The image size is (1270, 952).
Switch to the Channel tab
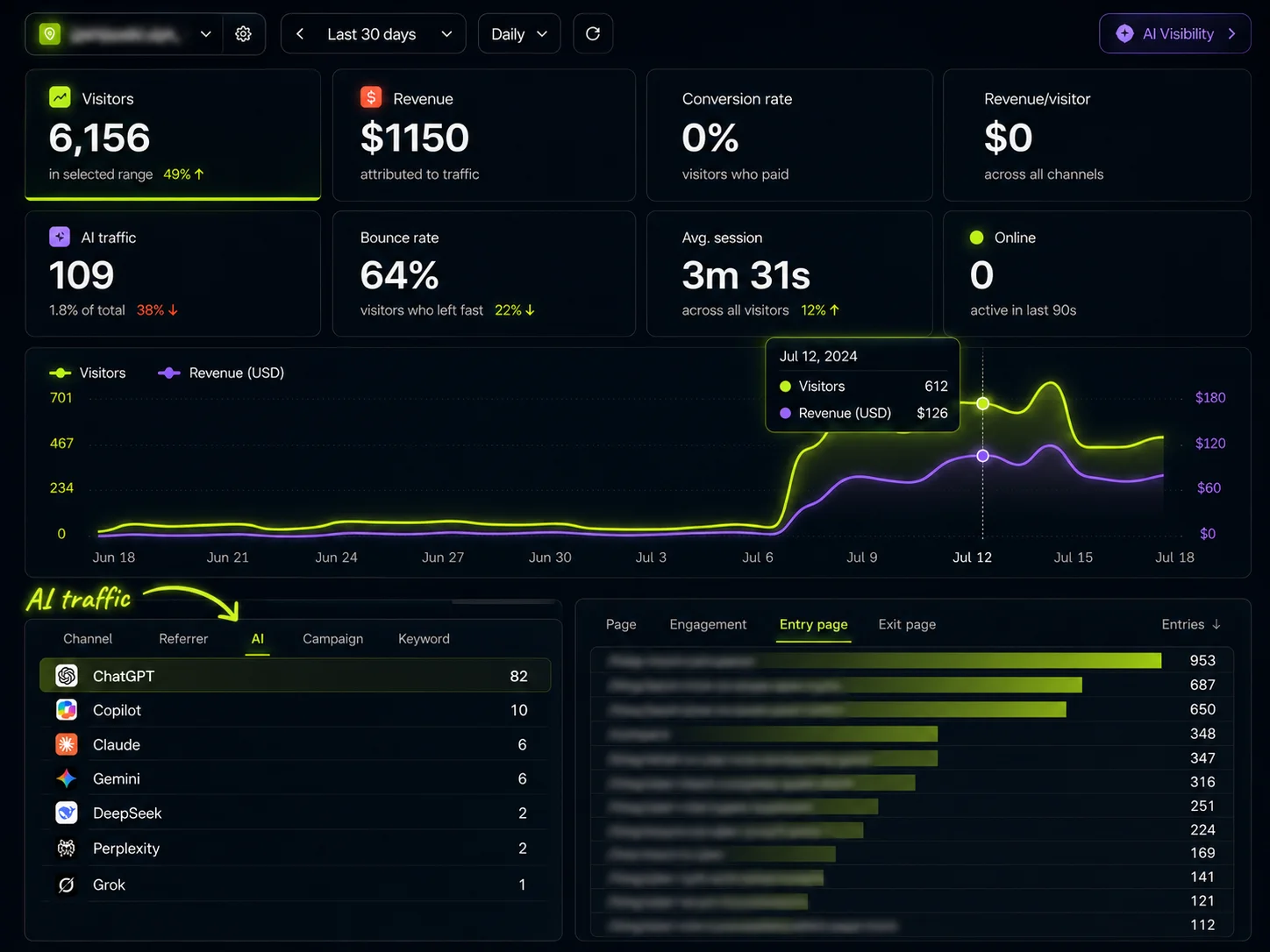pos(88,638)
